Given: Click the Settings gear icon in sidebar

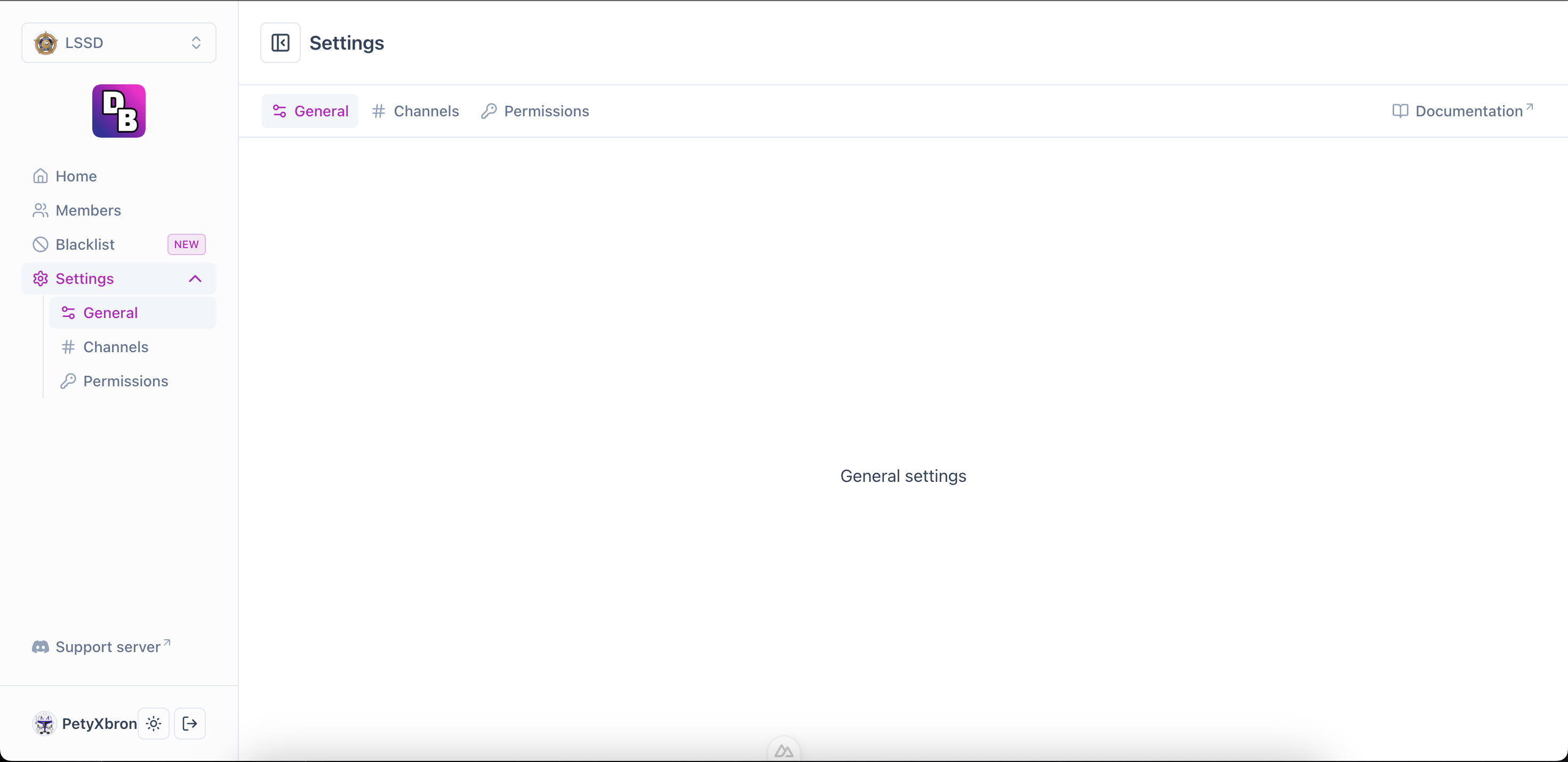Looking at the screenshot, I should tap(40, 279).
